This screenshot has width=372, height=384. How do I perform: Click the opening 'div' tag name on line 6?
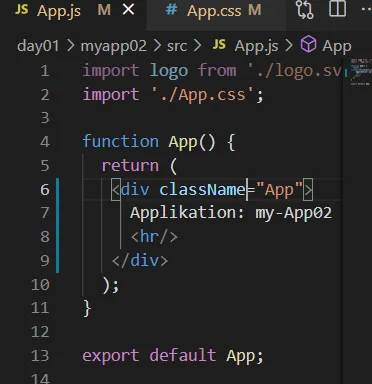135,190
